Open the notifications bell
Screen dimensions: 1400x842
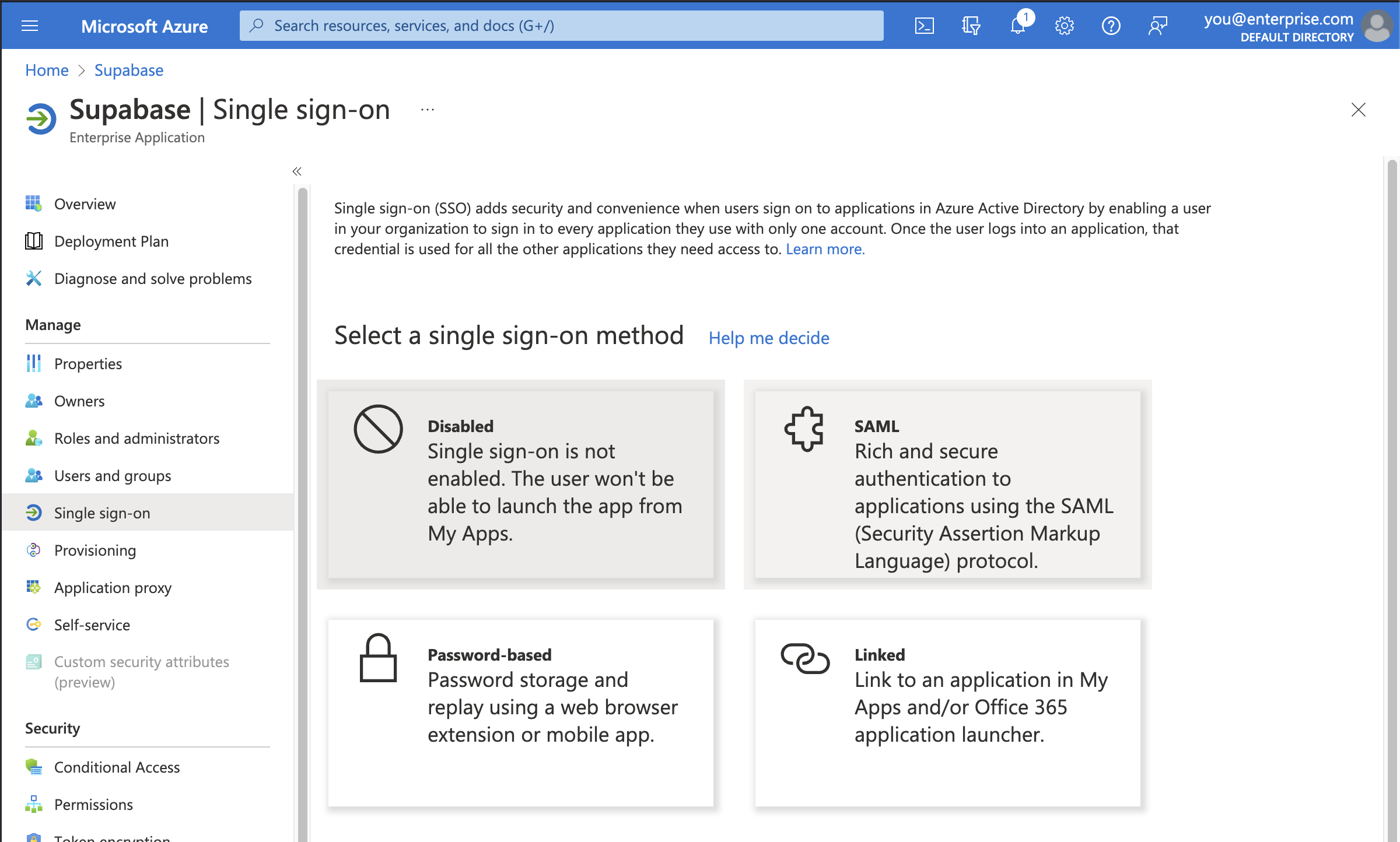tap(1017, 25)
